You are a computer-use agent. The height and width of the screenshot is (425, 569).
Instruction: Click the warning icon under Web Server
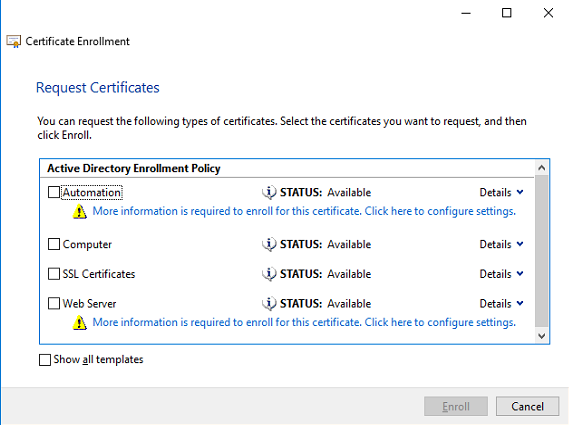click(x=79, y=323)
